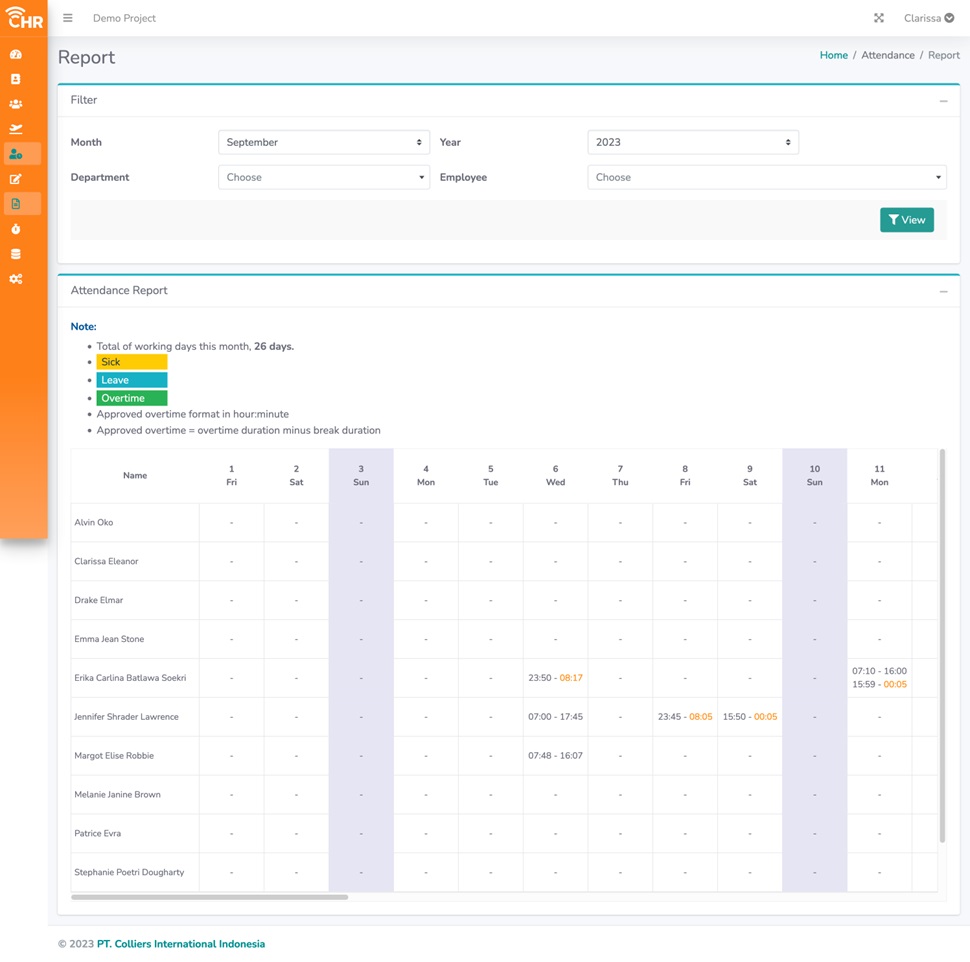Click the Demo Project header text

point(124,18)
